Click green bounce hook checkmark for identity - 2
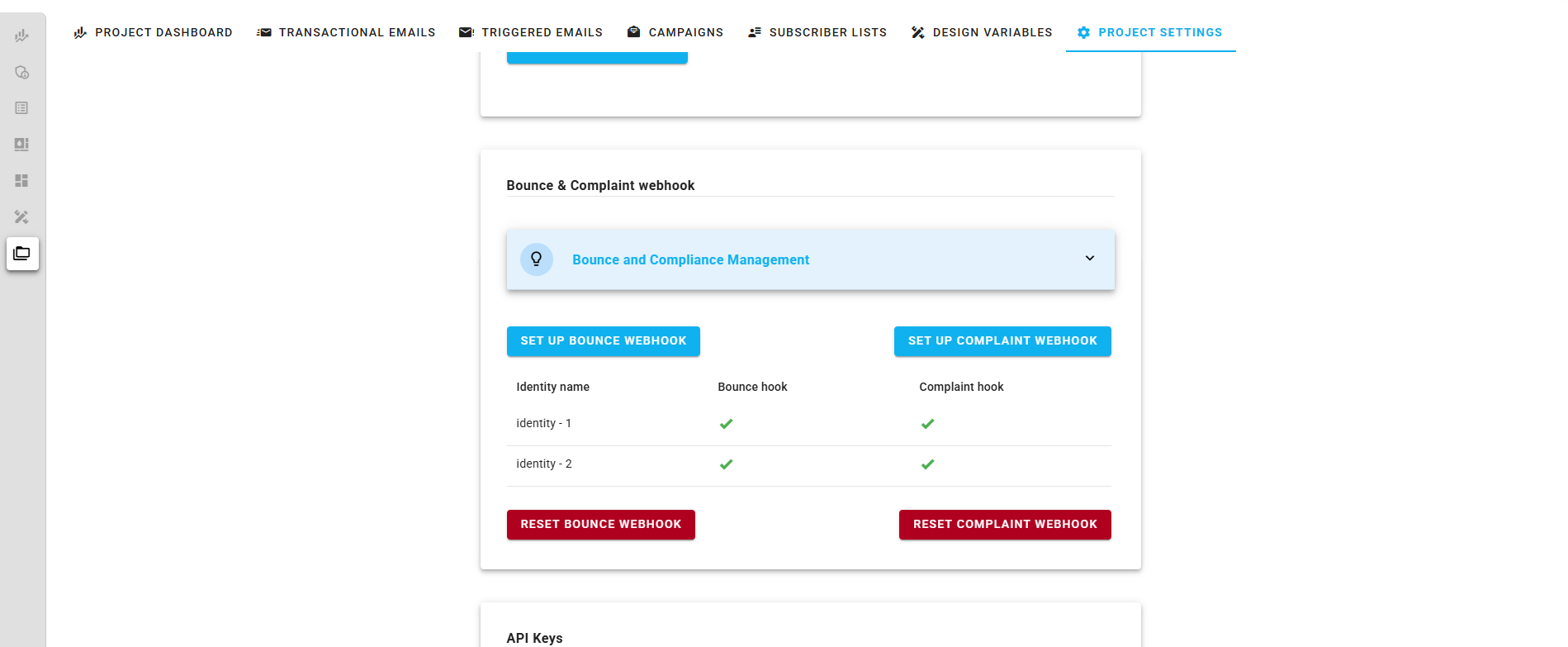 pos(726,464)
